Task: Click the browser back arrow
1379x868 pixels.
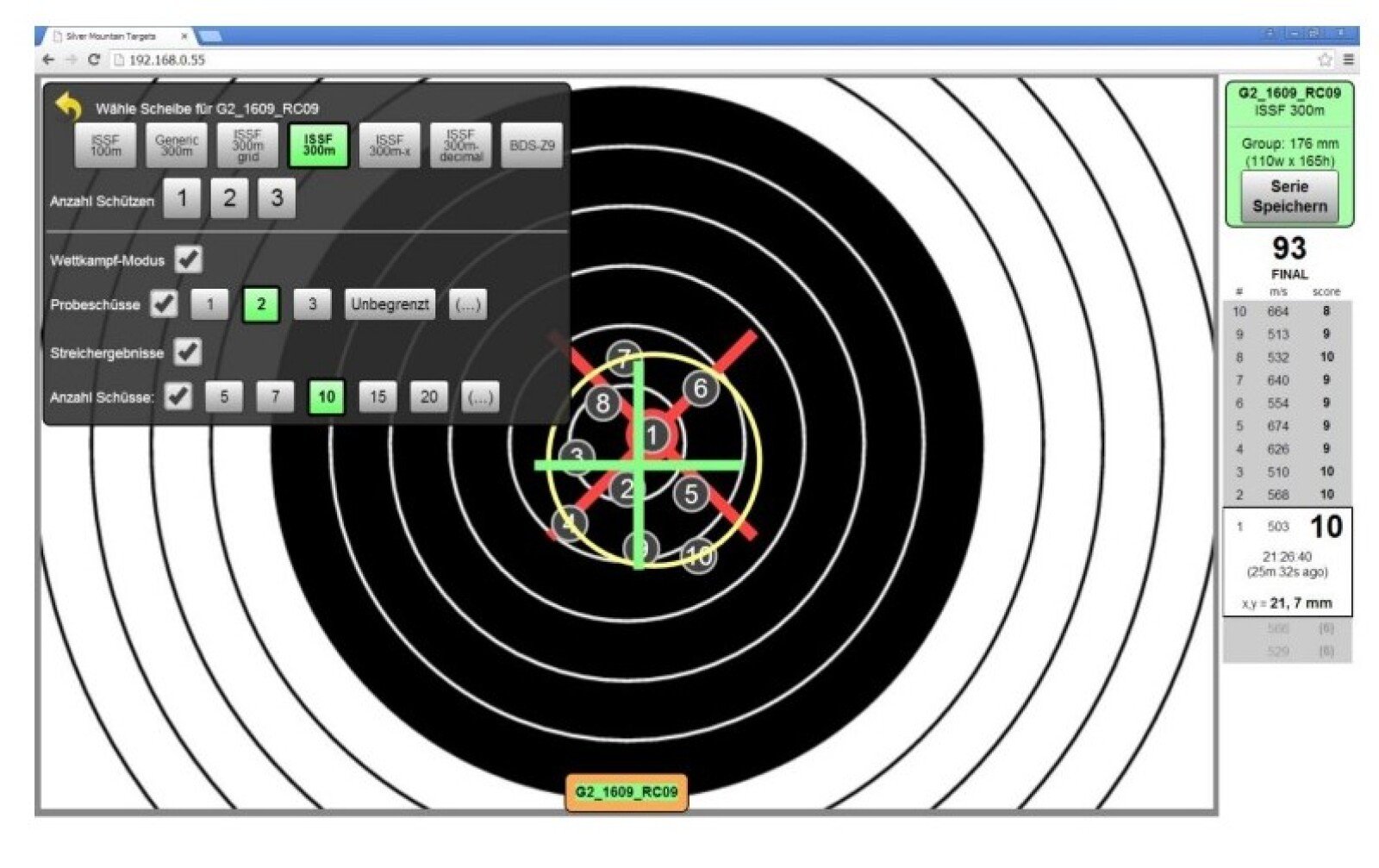Action: (48, 59)
